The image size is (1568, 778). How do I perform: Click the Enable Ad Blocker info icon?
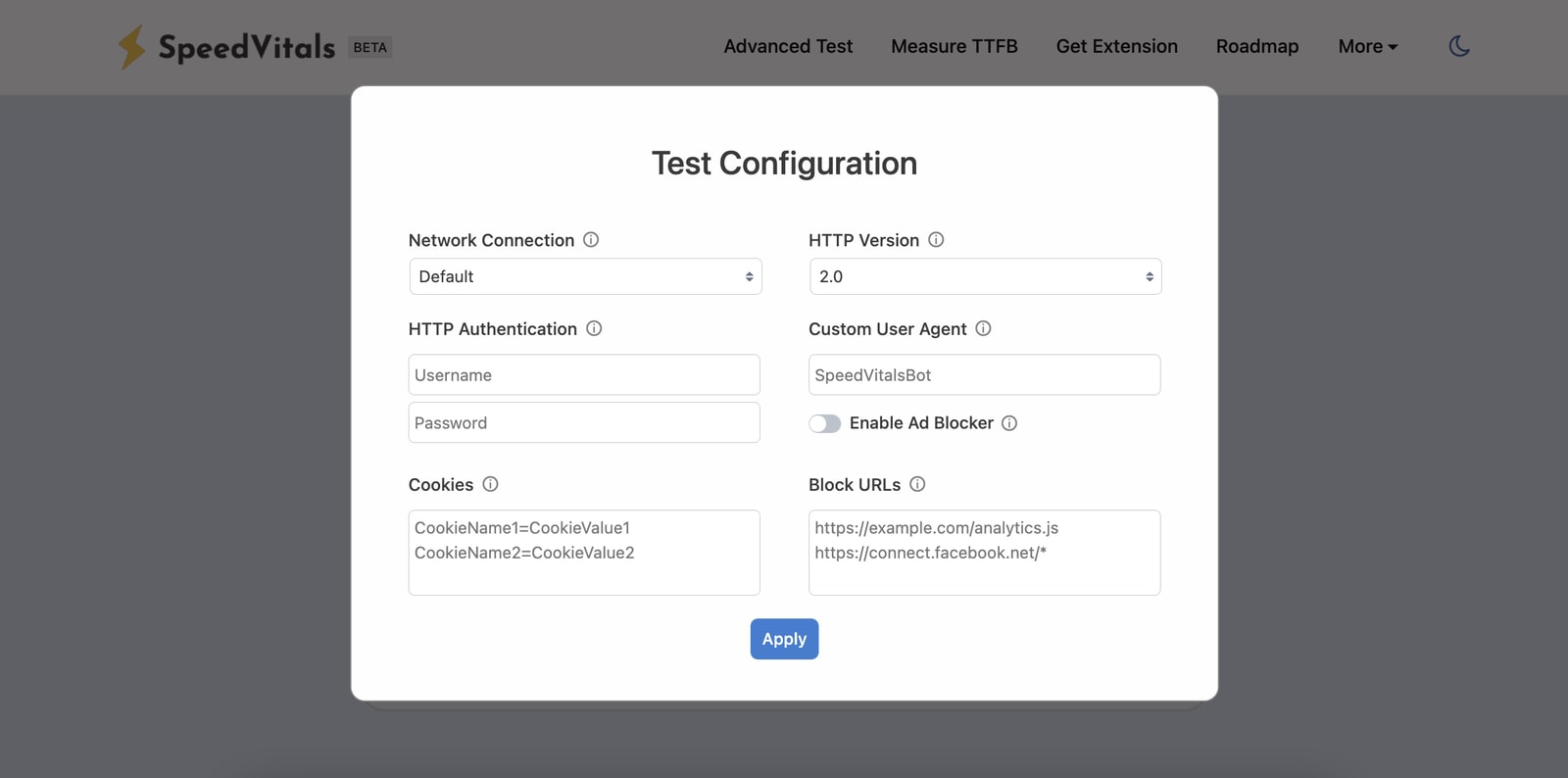click(1009, 423)
